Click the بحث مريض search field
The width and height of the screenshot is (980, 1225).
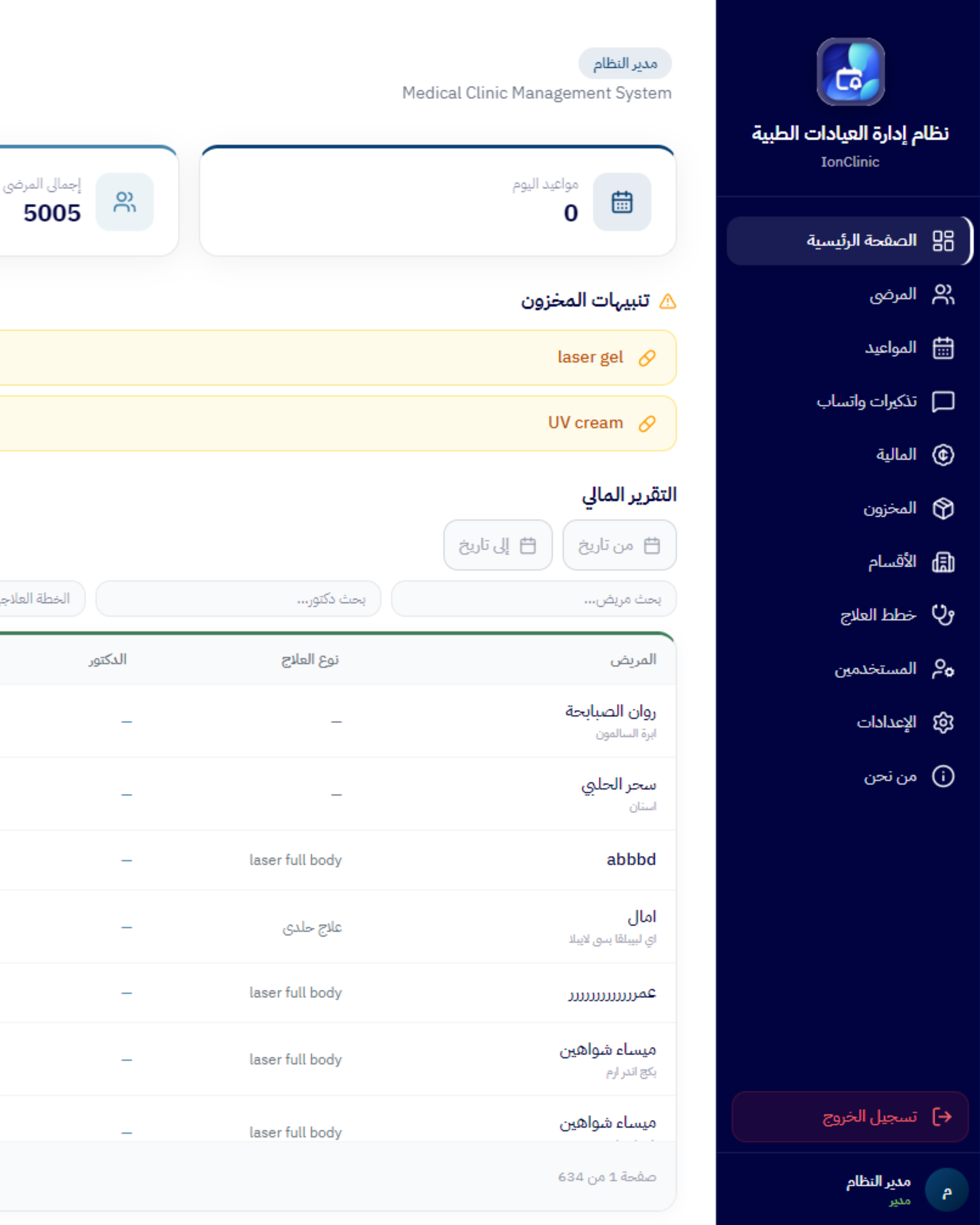click(x=533, y=598)
